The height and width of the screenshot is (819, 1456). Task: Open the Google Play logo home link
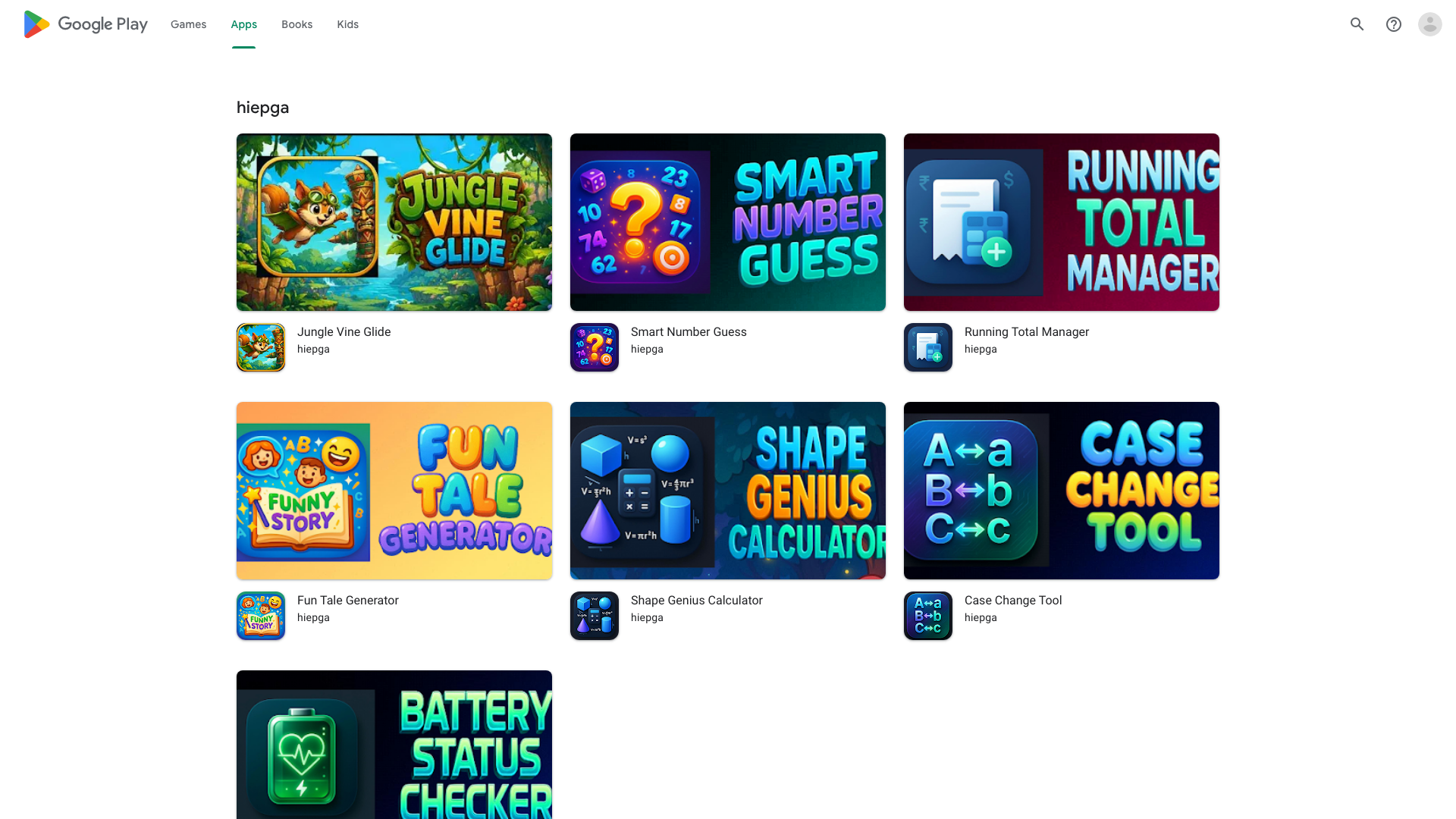coord(85,24)
